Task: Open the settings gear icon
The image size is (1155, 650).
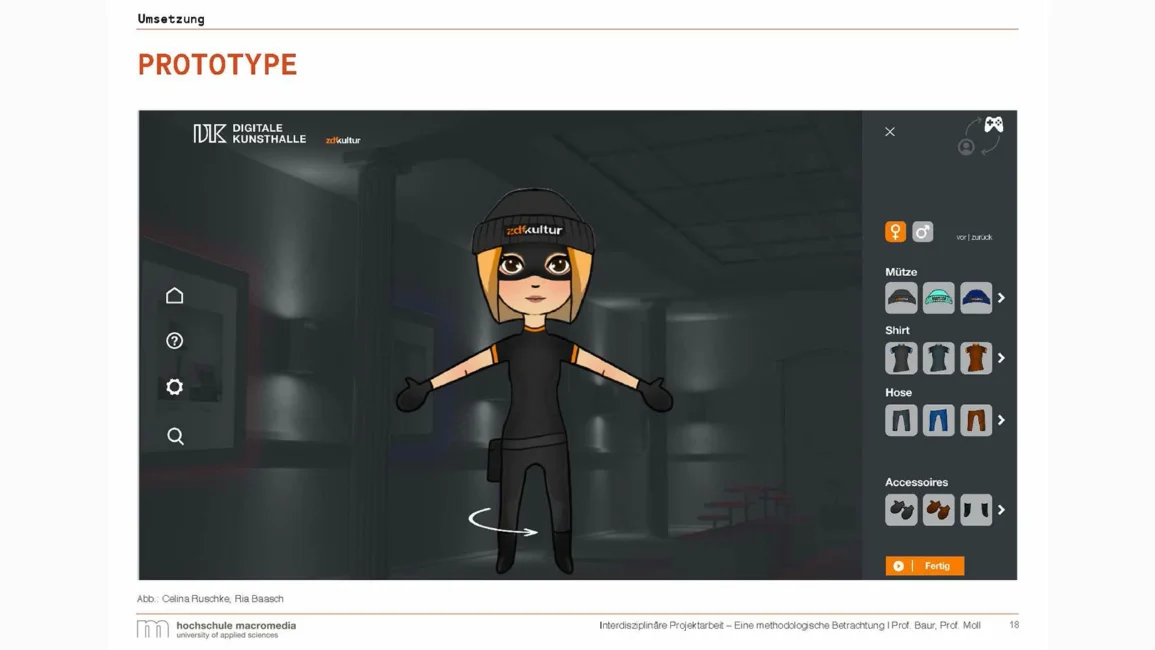Action: [175, 386]
